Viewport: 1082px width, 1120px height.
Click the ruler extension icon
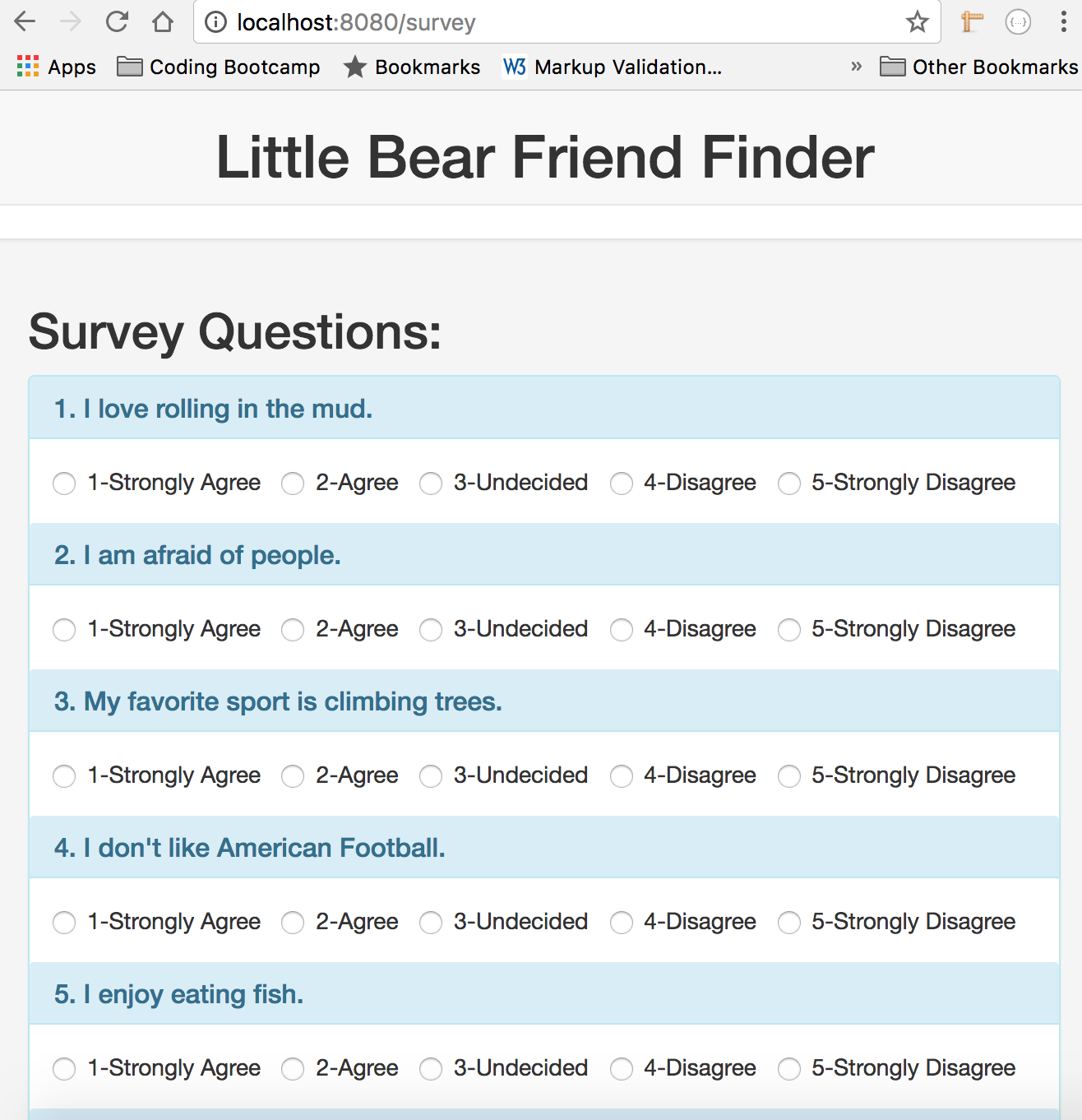(972, 22)
